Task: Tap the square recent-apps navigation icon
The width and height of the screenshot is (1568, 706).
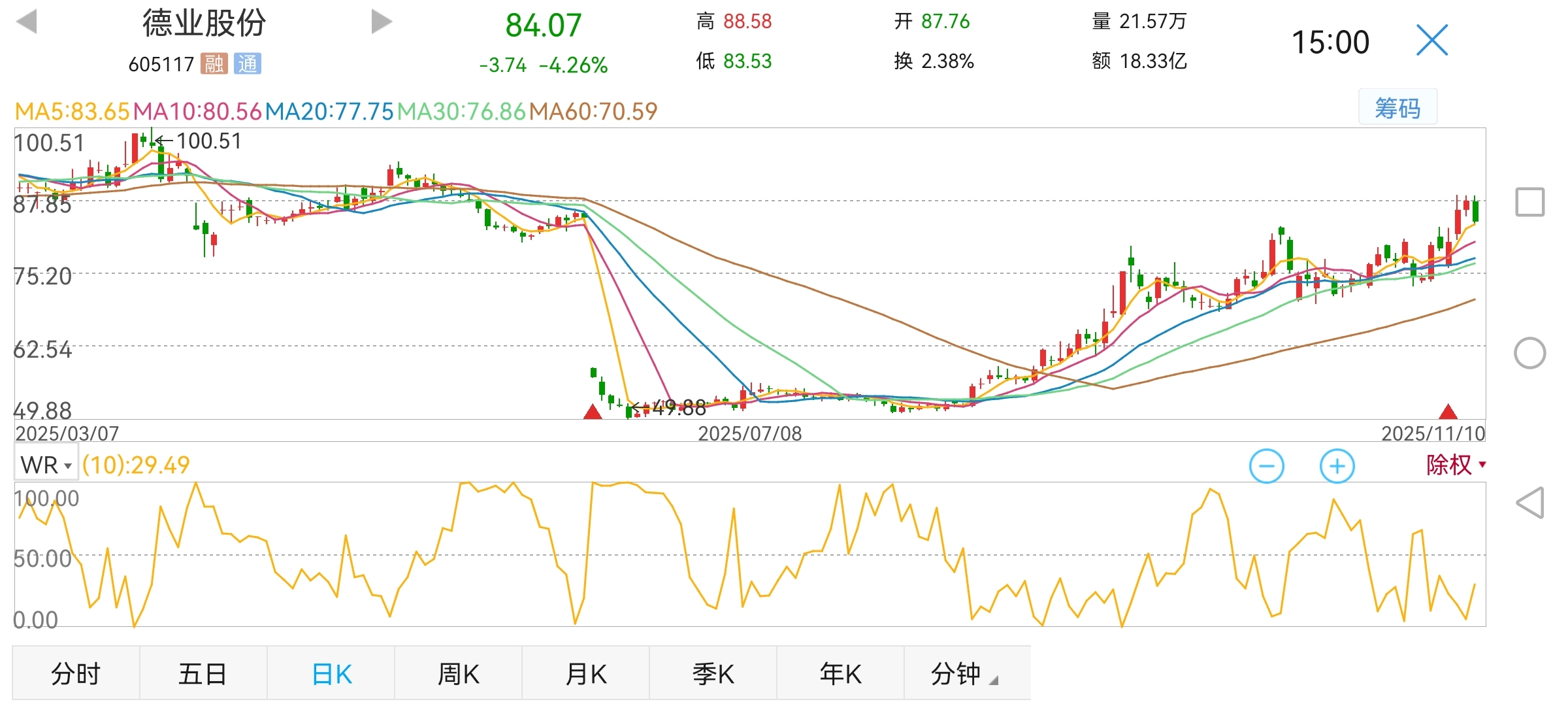Action: tap(1529, 202)
